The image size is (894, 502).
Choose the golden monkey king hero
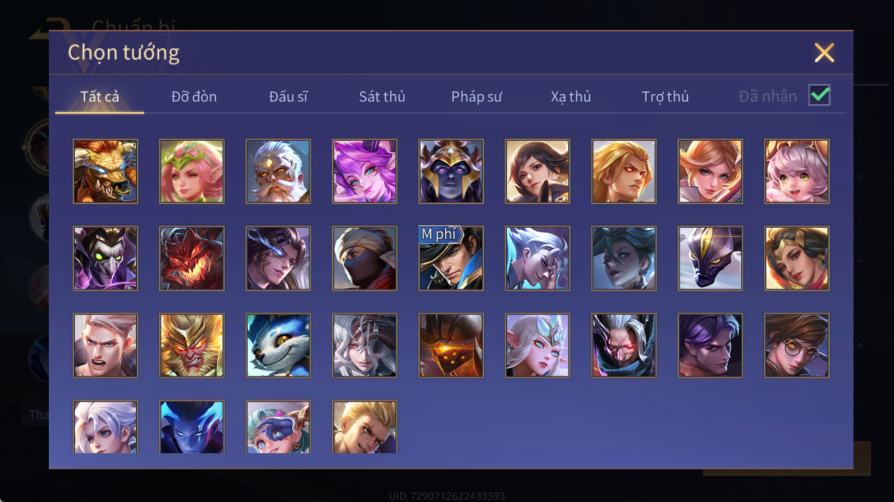(192, 345)
